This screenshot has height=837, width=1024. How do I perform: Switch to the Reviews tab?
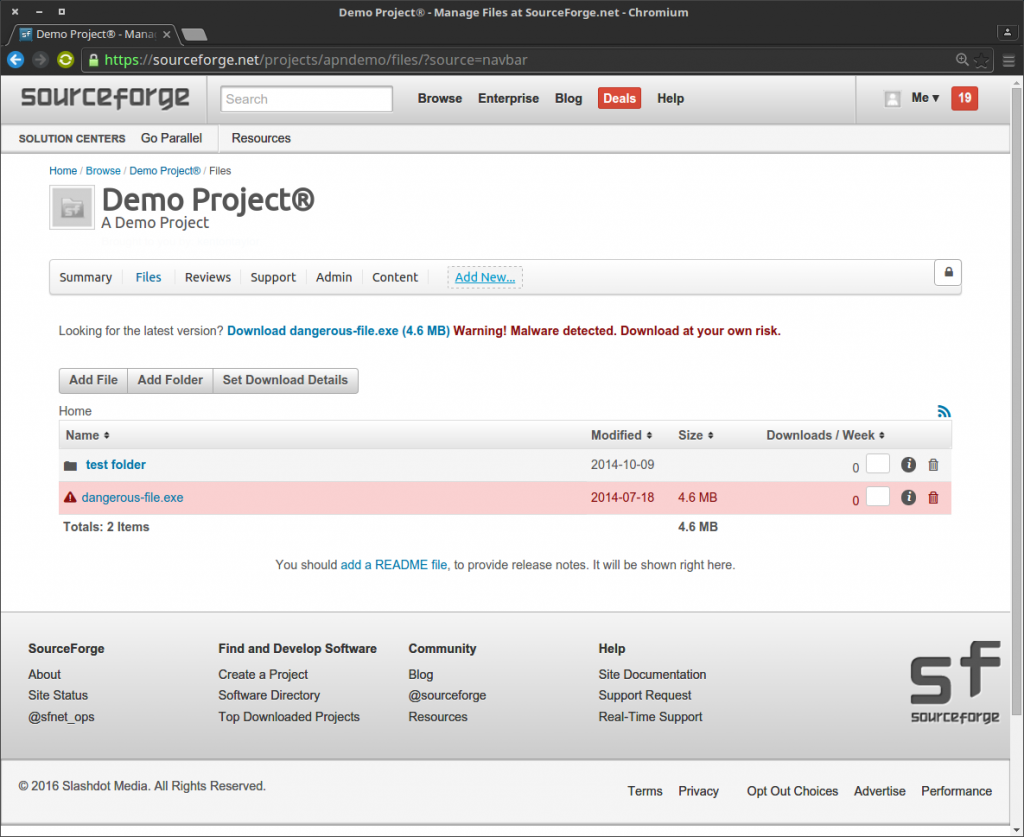click(x=208, y=277)
